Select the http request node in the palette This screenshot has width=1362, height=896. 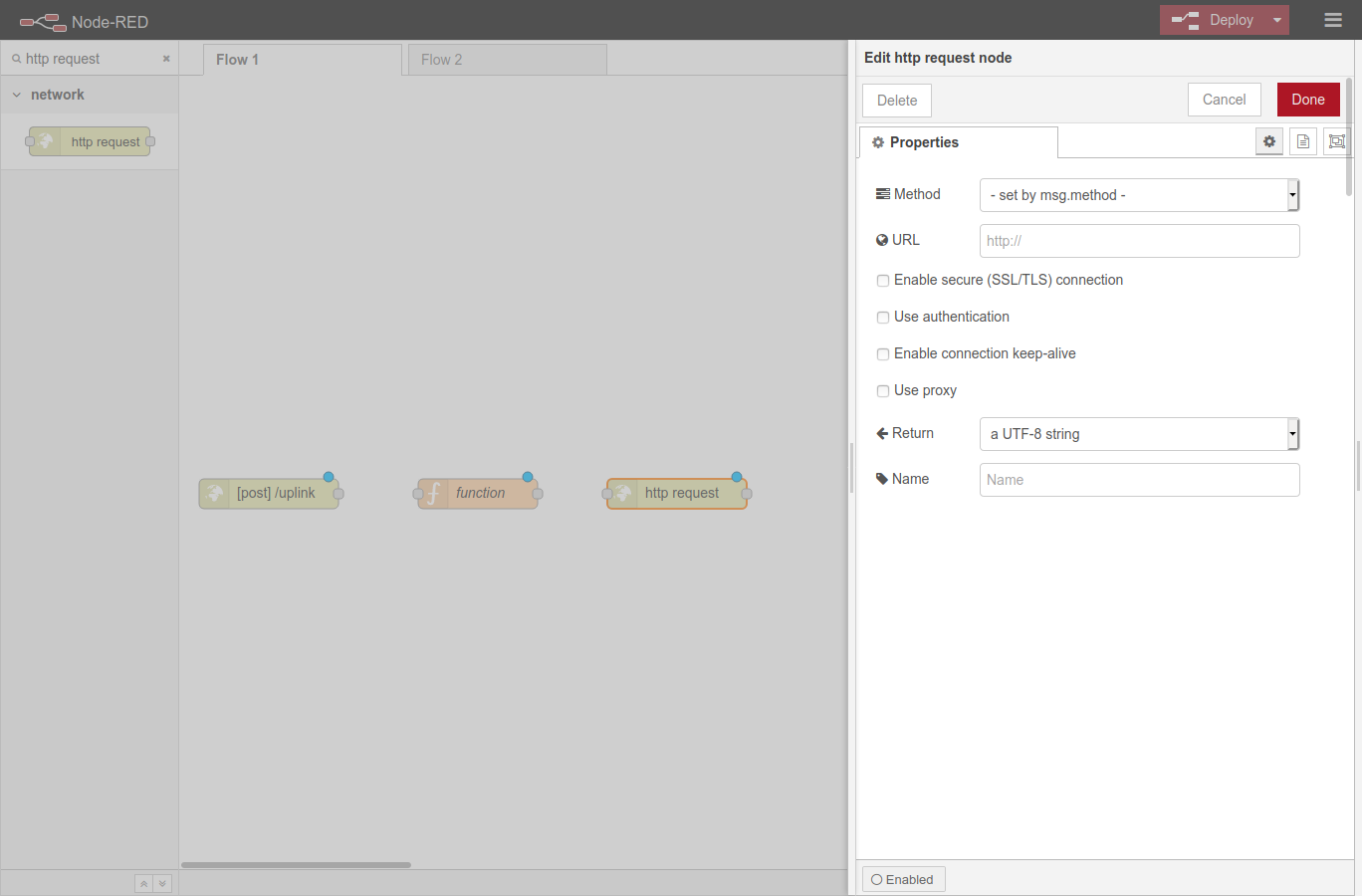click(x=90, y=140)
